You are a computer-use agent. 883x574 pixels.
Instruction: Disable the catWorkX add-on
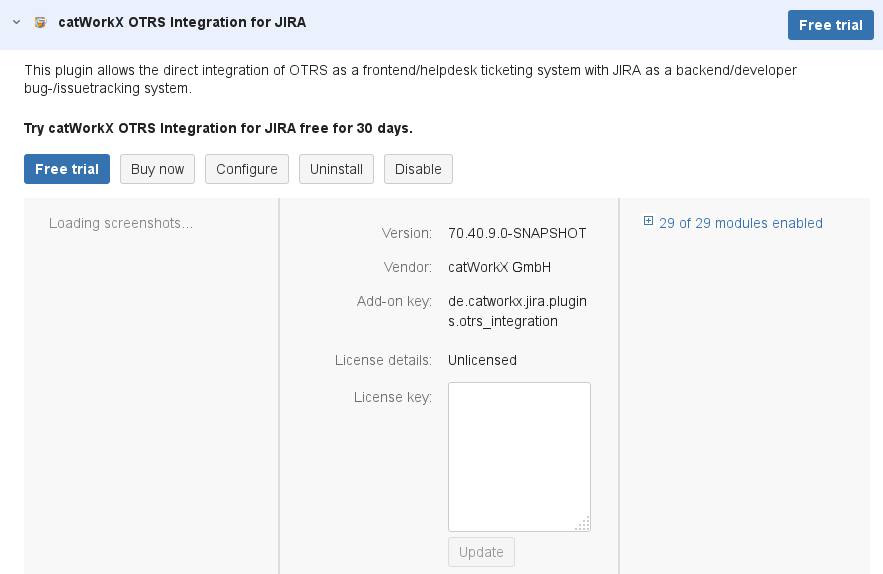pyautogui.click(x=418, y=169)
